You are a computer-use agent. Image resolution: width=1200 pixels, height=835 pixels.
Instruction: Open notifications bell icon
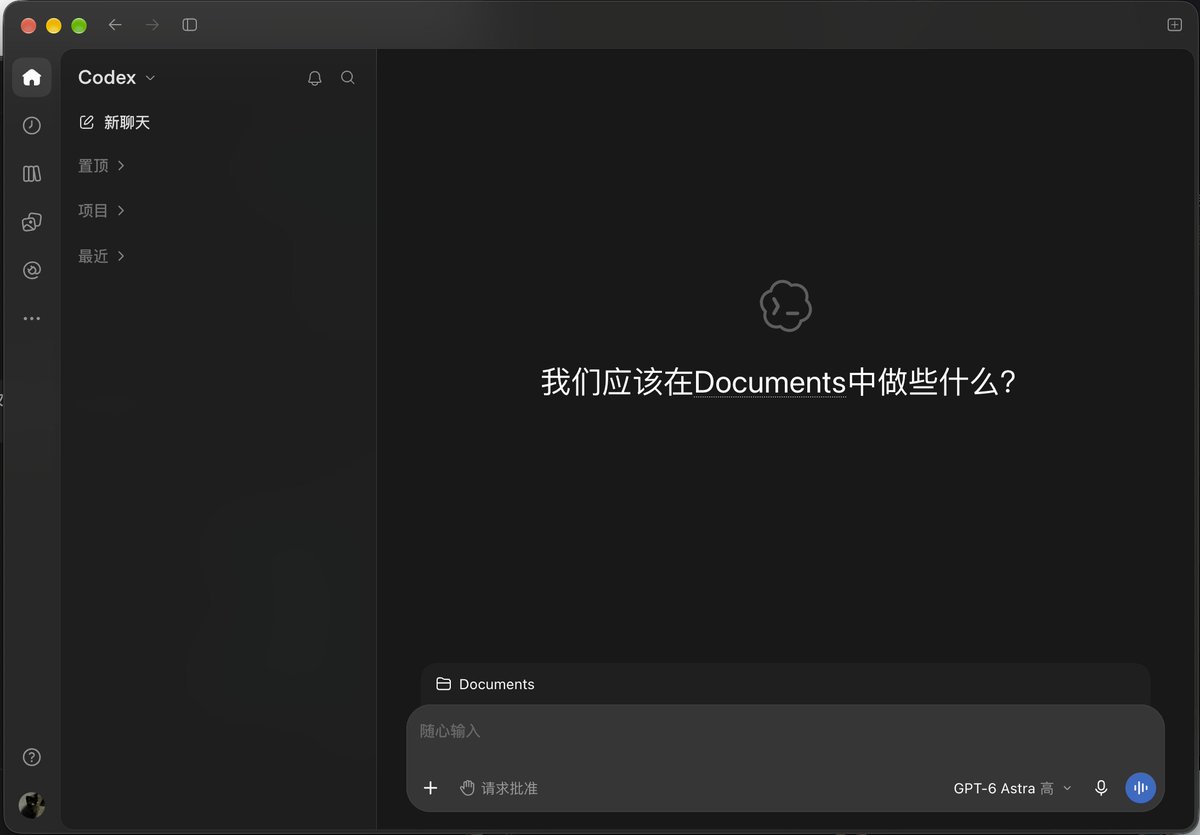pos(315,77)
